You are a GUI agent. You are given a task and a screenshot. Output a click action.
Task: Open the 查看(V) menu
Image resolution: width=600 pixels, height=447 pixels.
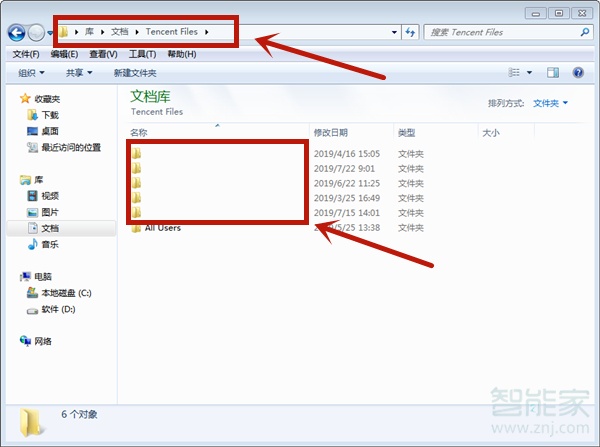103,54
